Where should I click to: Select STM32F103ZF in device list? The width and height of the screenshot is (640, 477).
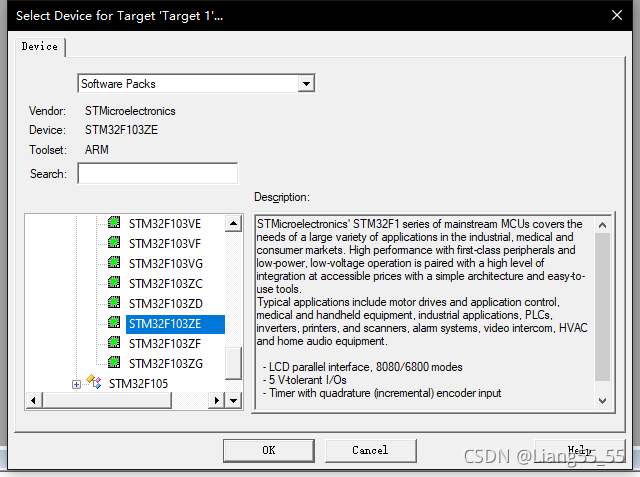tap(165, 344)
